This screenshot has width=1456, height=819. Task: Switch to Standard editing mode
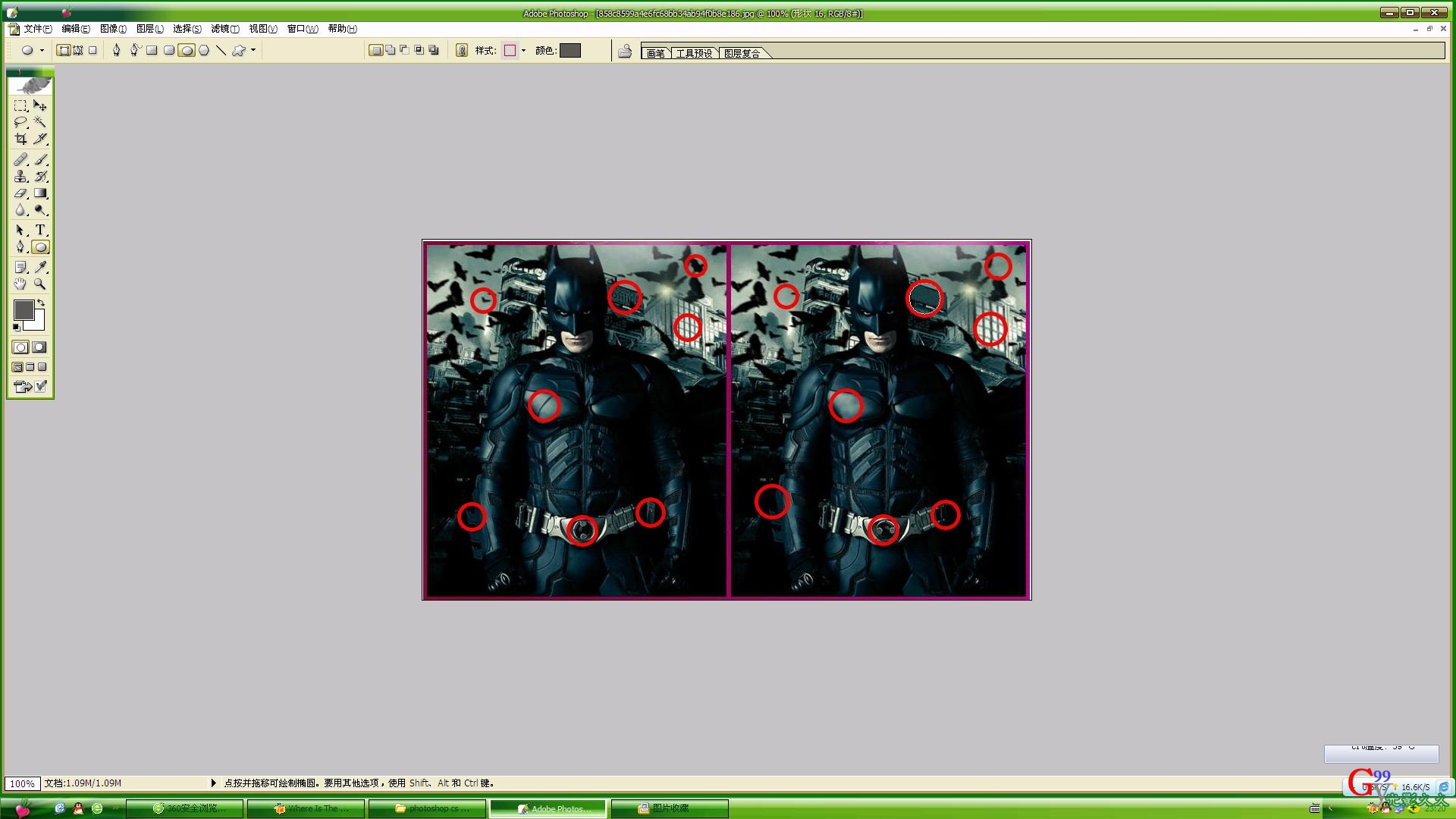(x=20, y=347)
